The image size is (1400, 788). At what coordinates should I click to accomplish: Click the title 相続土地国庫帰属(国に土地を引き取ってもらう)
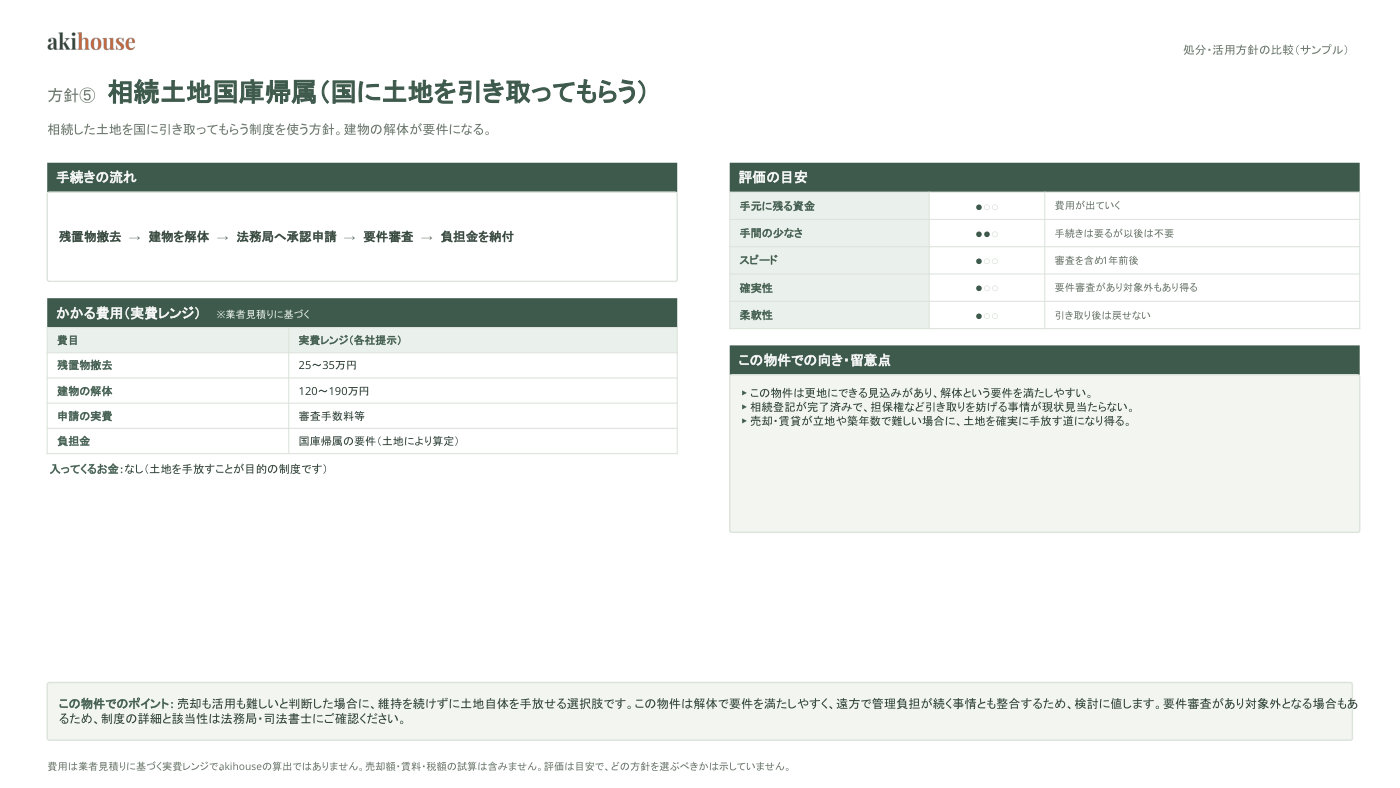377,93
